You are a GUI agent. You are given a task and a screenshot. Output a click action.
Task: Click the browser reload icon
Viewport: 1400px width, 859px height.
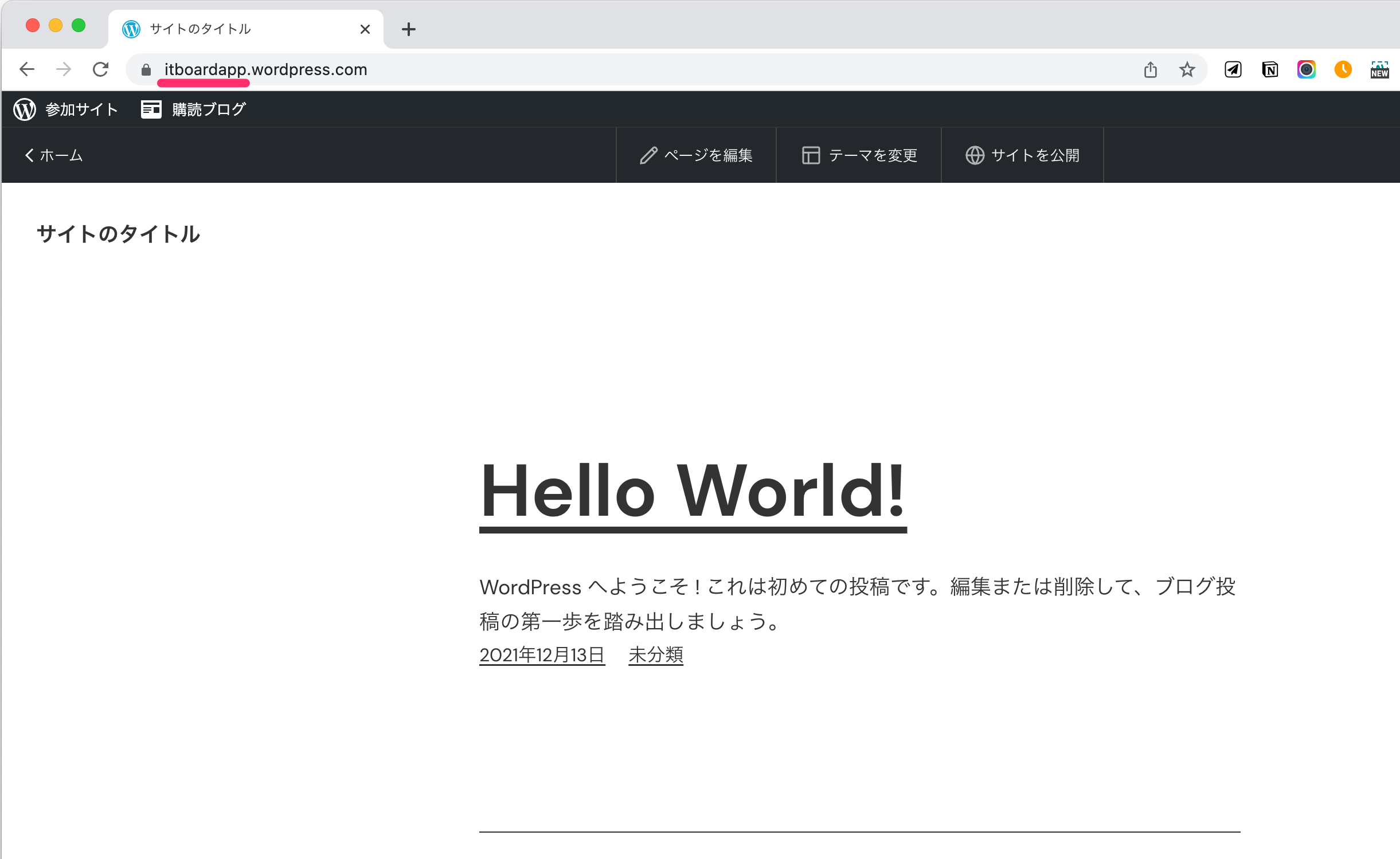[101, 70]
